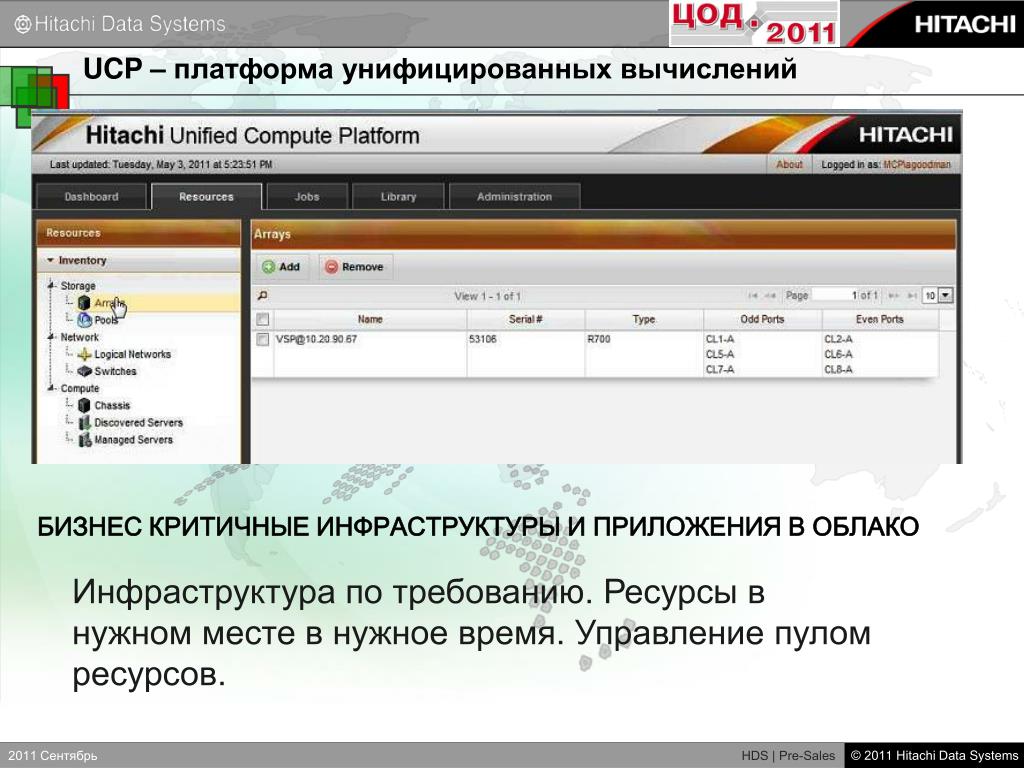Click the Even Ports column header
1024x768 pixels.
pyautogui.click(x=880, y=319)
